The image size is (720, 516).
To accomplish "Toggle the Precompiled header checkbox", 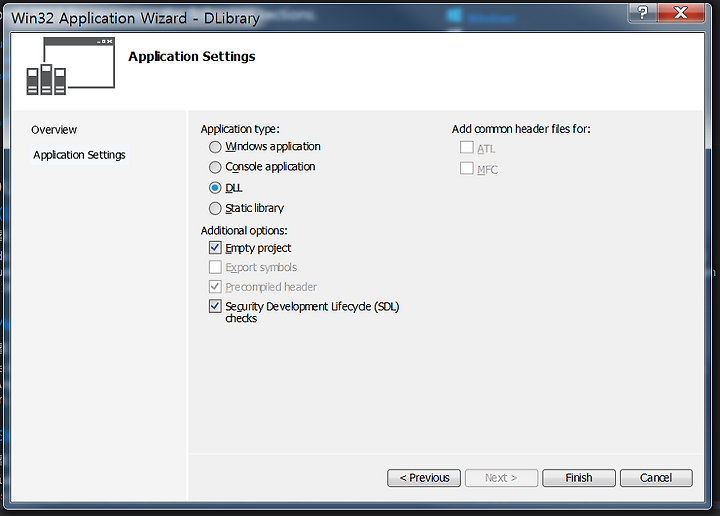I will pyautogui.click(x=215, y=287).
